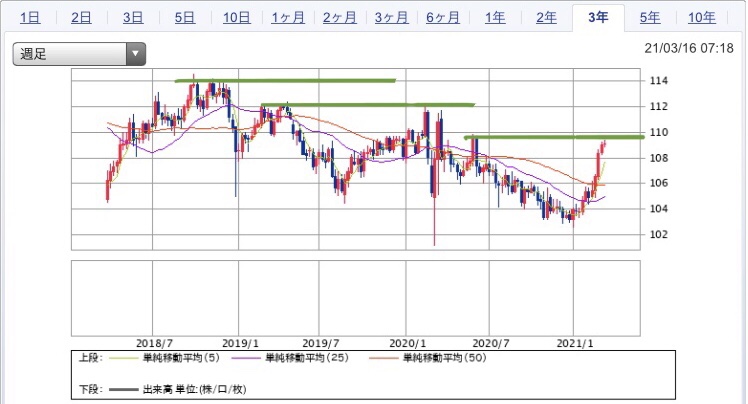The height and width of the screenshot is (404, 748).
Task: Select the 2日 range tab
Action: [82, 17]
